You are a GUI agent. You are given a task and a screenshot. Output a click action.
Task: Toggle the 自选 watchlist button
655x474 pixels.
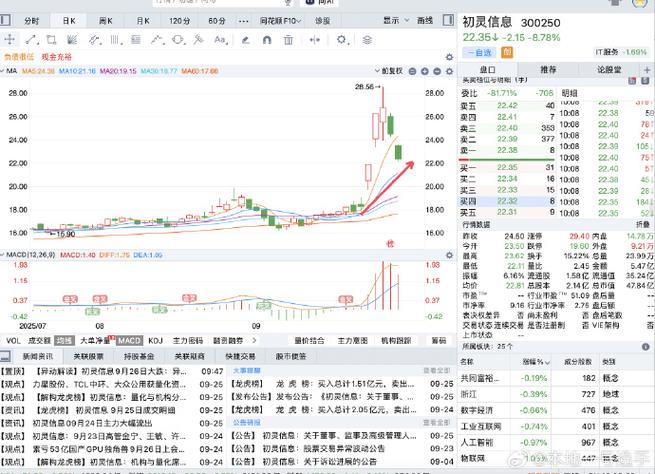tap(479, 52)
